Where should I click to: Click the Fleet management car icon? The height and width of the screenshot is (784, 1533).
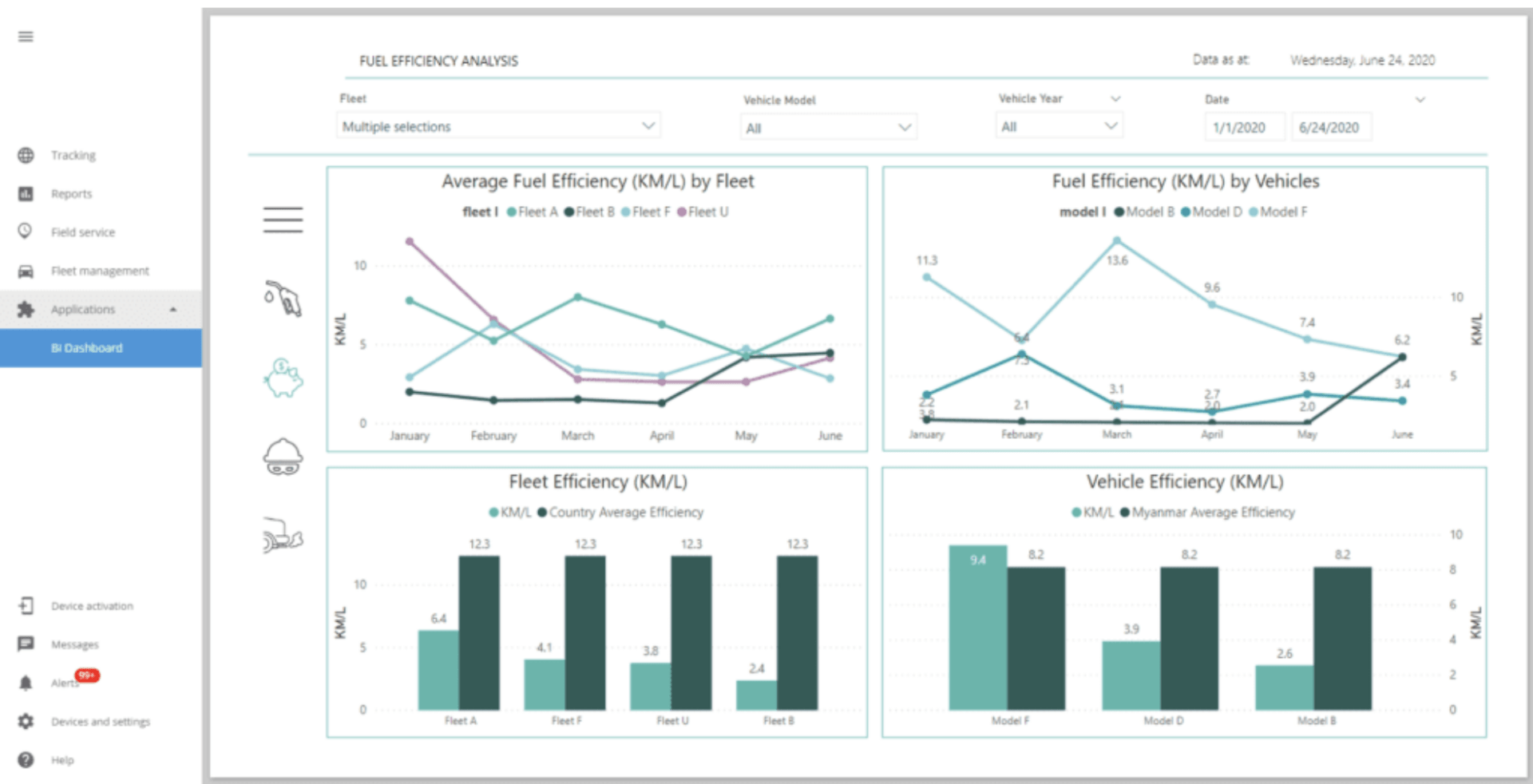tap(26, 271)
